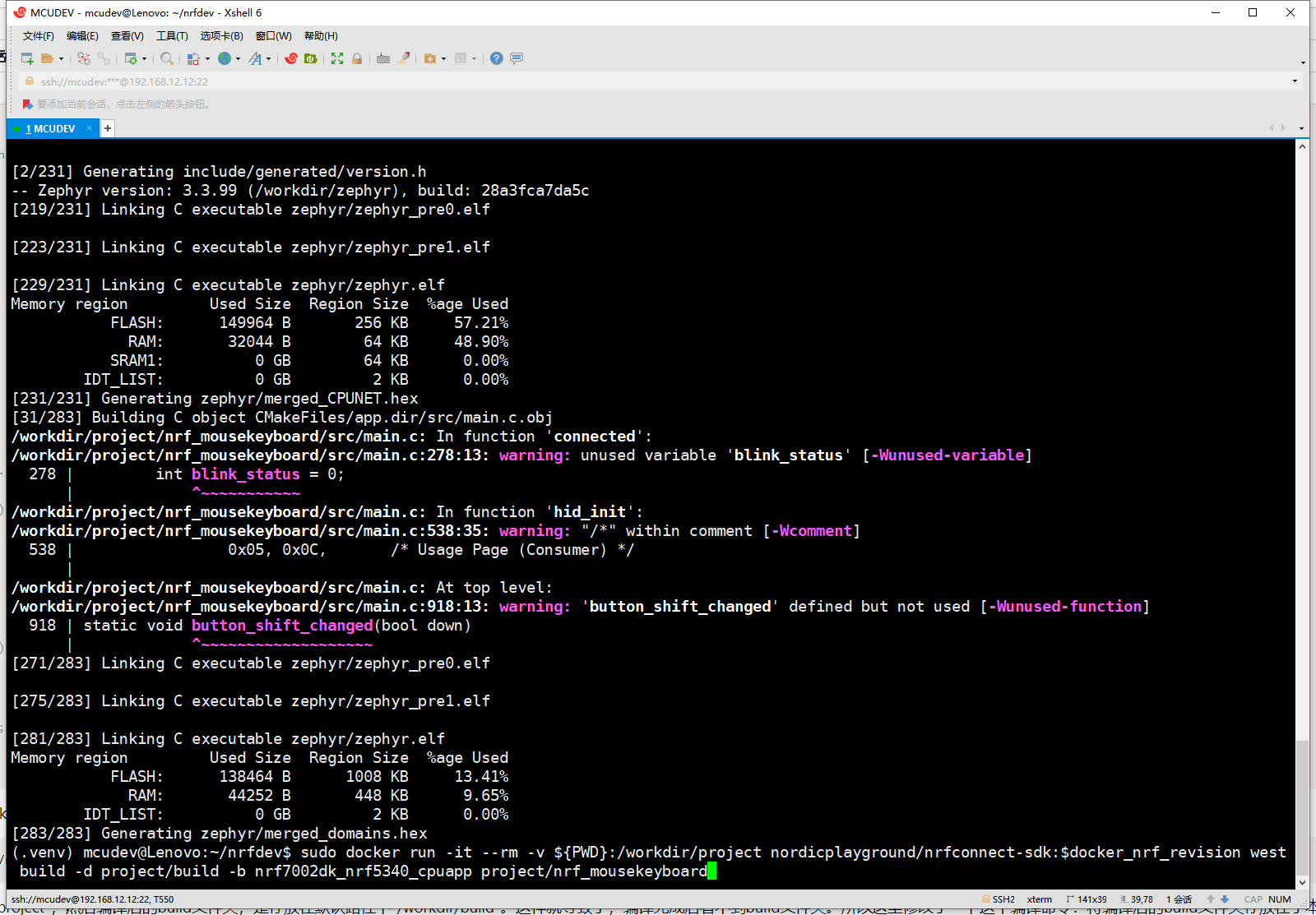Screen dimensions: 1316x915
Task: Open Help with the question mark icon
Action: click(x=497, y=58)
